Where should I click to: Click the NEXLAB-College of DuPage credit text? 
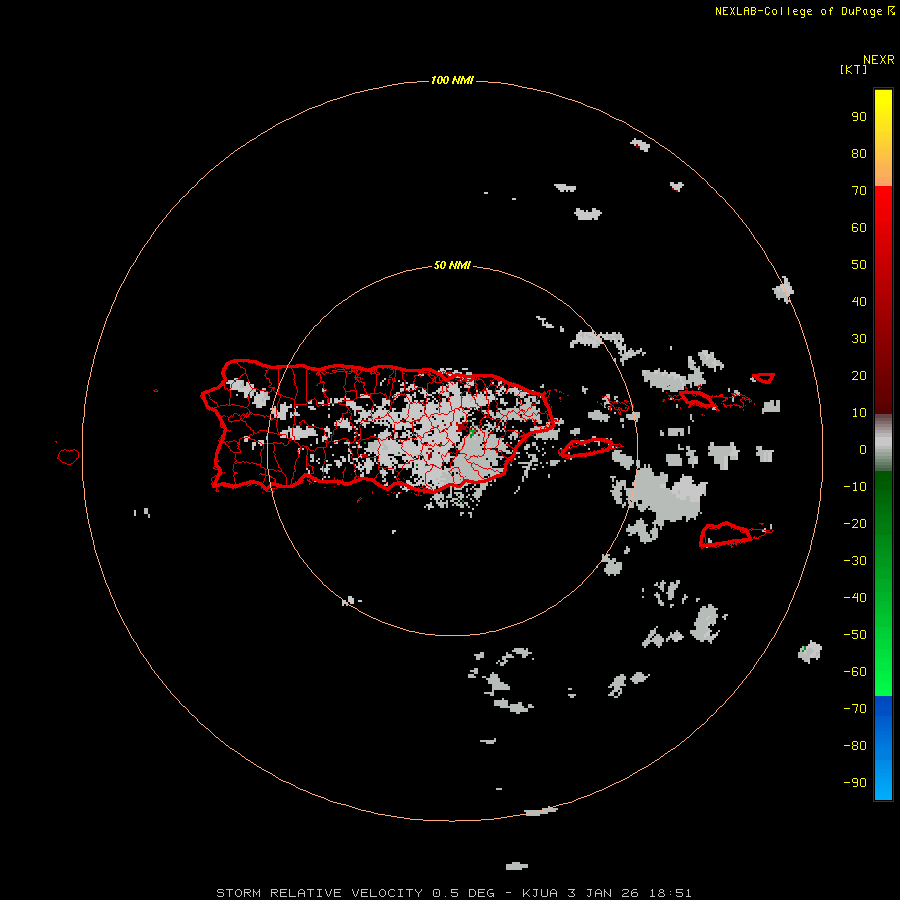[x=804, y=11]
